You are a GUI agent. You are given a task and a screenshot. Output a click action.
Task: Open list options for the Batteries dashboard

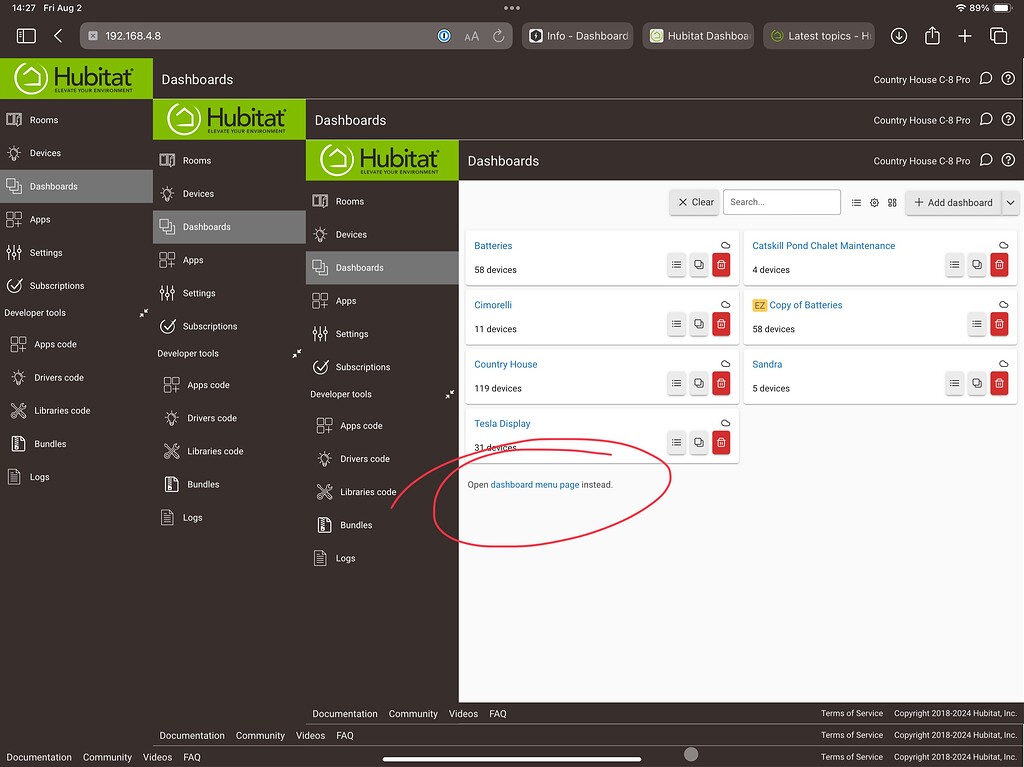click(677, 265)
